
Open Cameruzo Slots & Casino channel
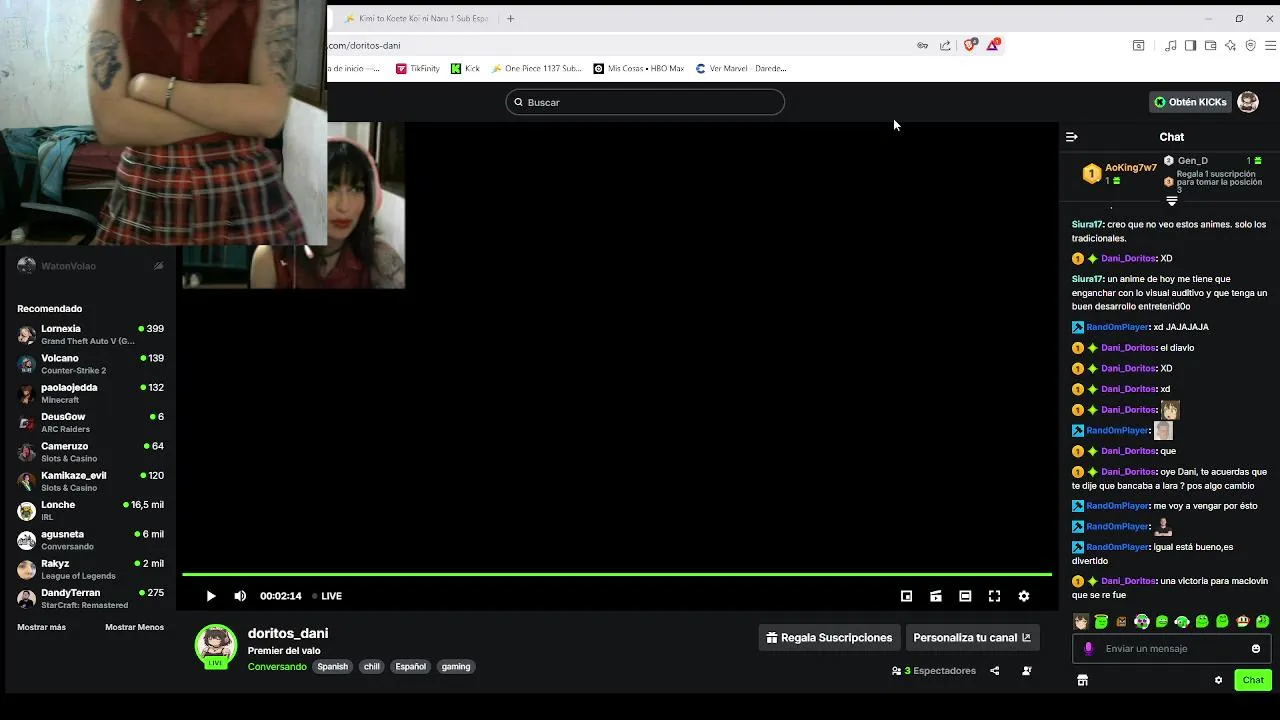(x=90, y=452)
